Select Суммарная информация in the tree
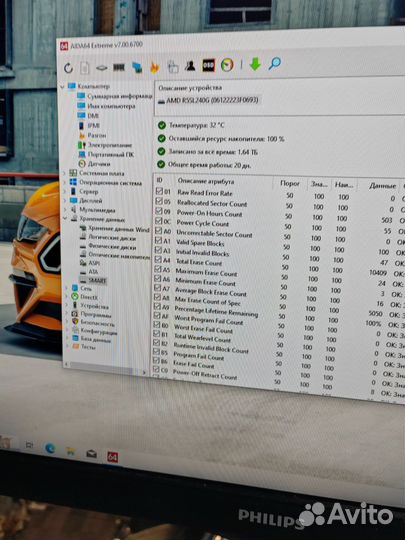The height and width of the screenshot is (540, 405). tap(119, 96)
